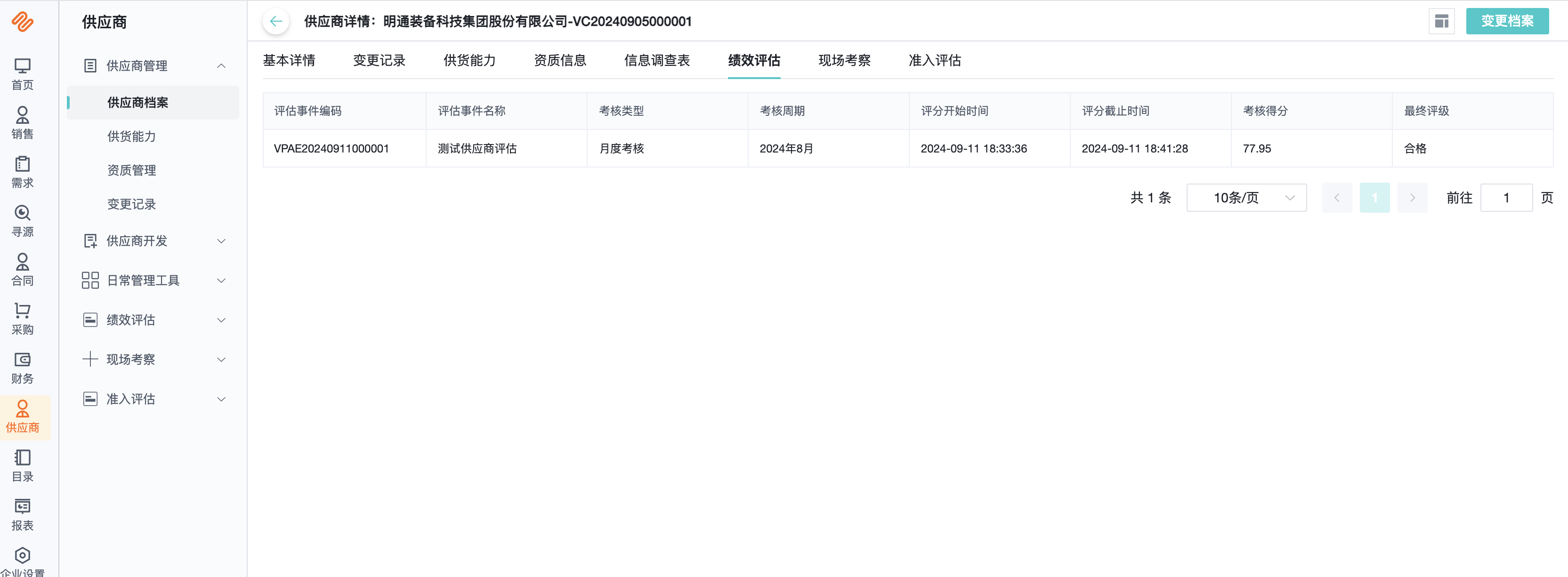The image size is (1568, 577).
Task: Click the back arrow button
Action: tap(276, 21)
